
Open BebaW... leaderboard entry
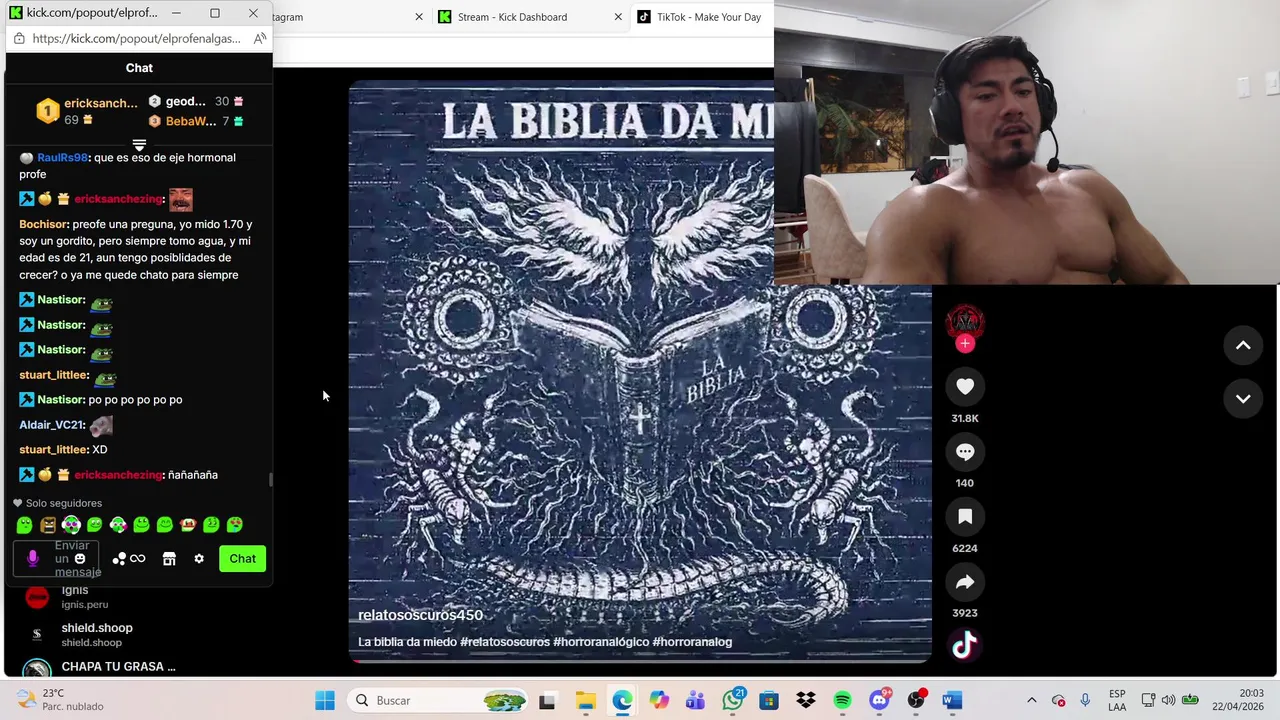(196, 121)
